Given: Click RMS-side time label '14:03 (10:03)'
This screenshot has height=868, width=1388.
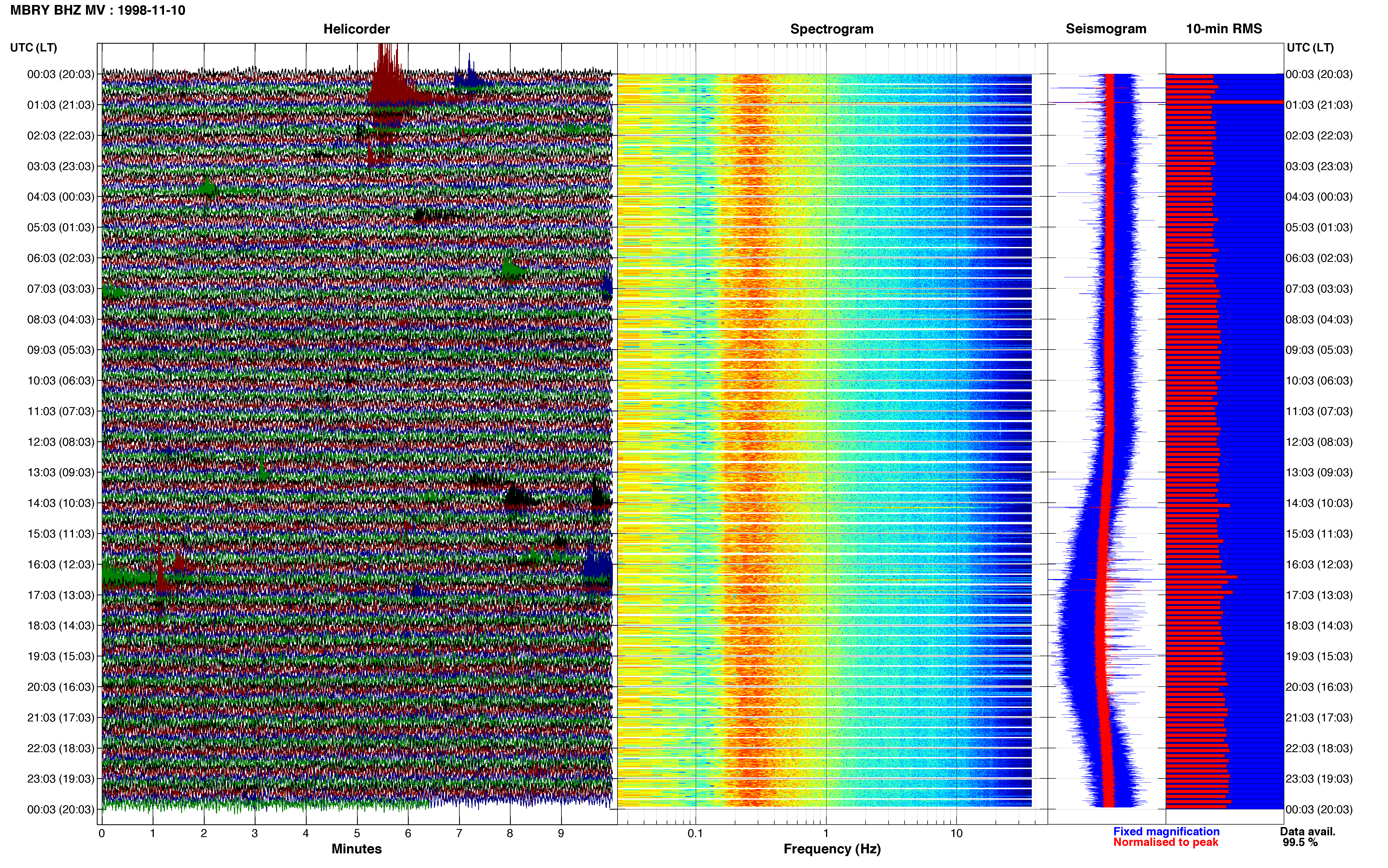Looking at the screenshot, I should click(1319, 503).
